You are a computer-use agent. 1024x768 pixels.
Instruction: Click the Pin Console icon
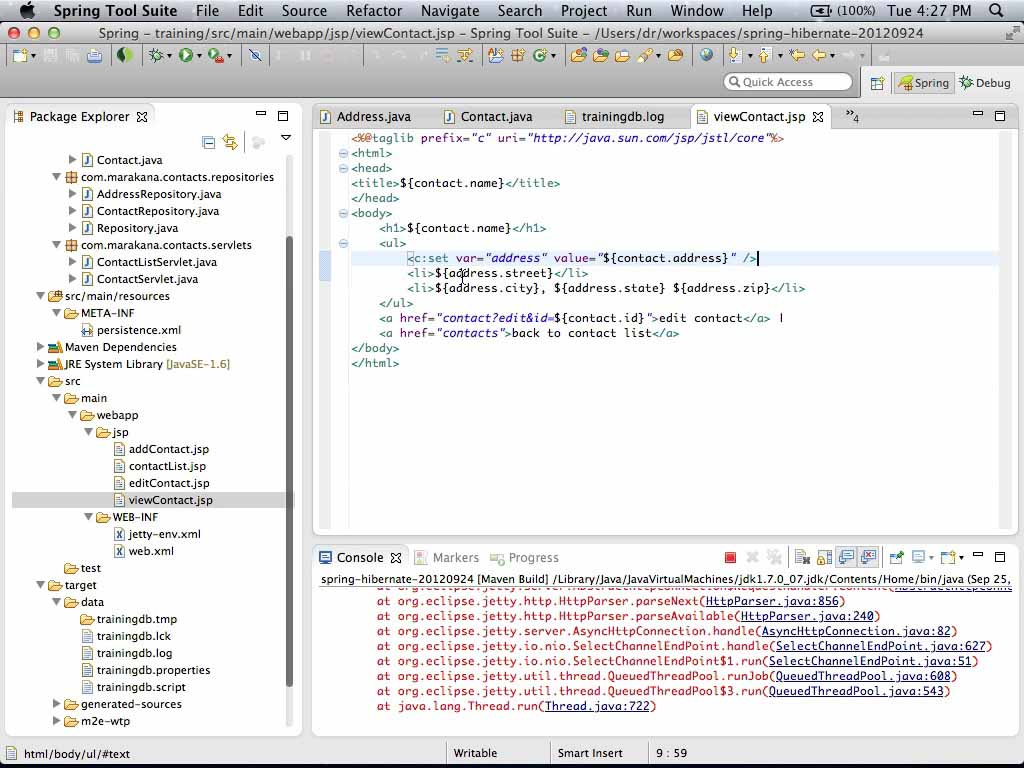point(896,558)
